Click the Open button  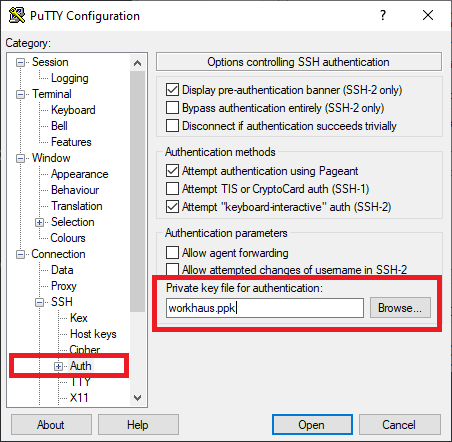(x=312, y=425)
